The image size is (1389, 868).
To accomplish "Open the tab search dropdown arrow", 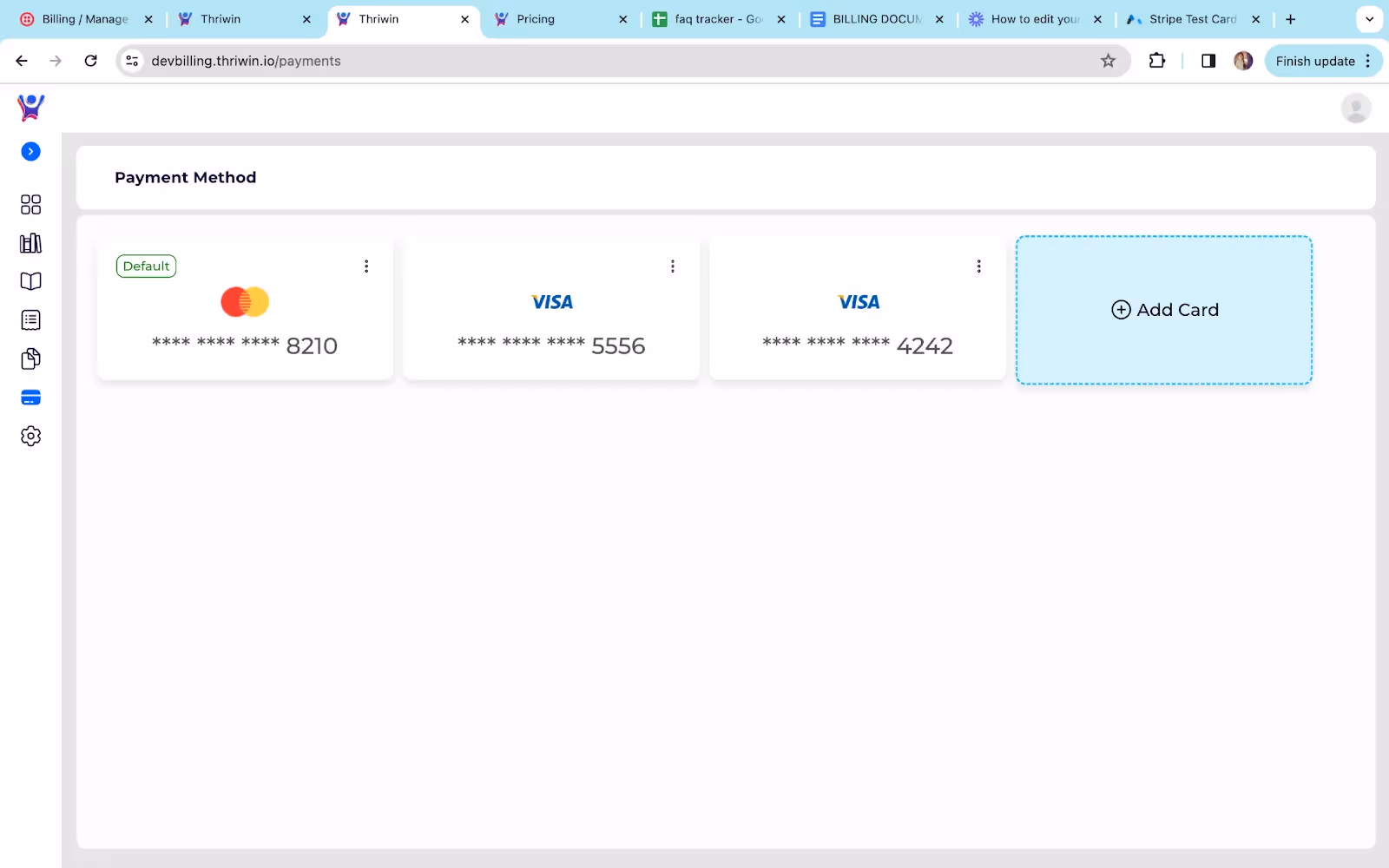I will (1369, 19).
